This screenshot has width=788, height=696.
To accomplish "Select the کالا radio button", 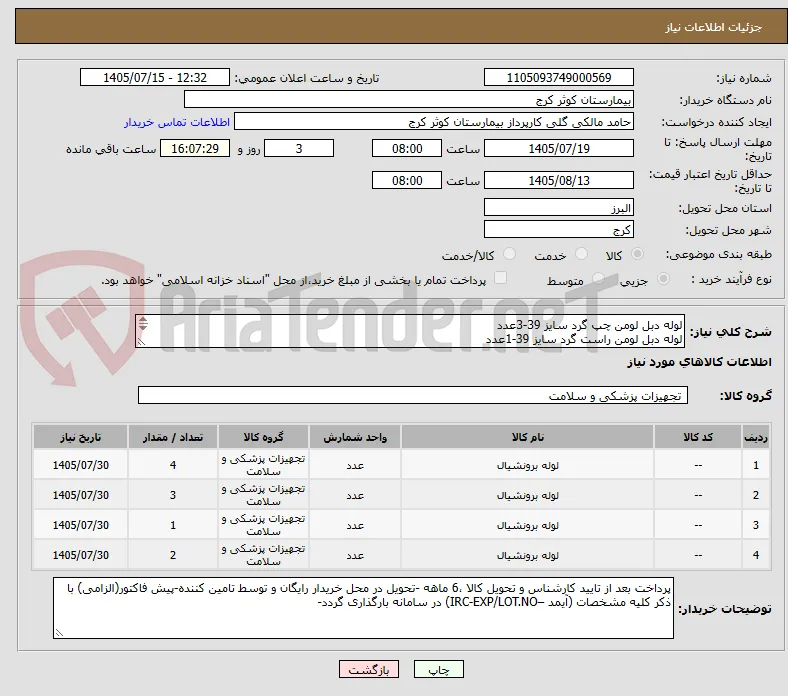I will coord(637,254).
